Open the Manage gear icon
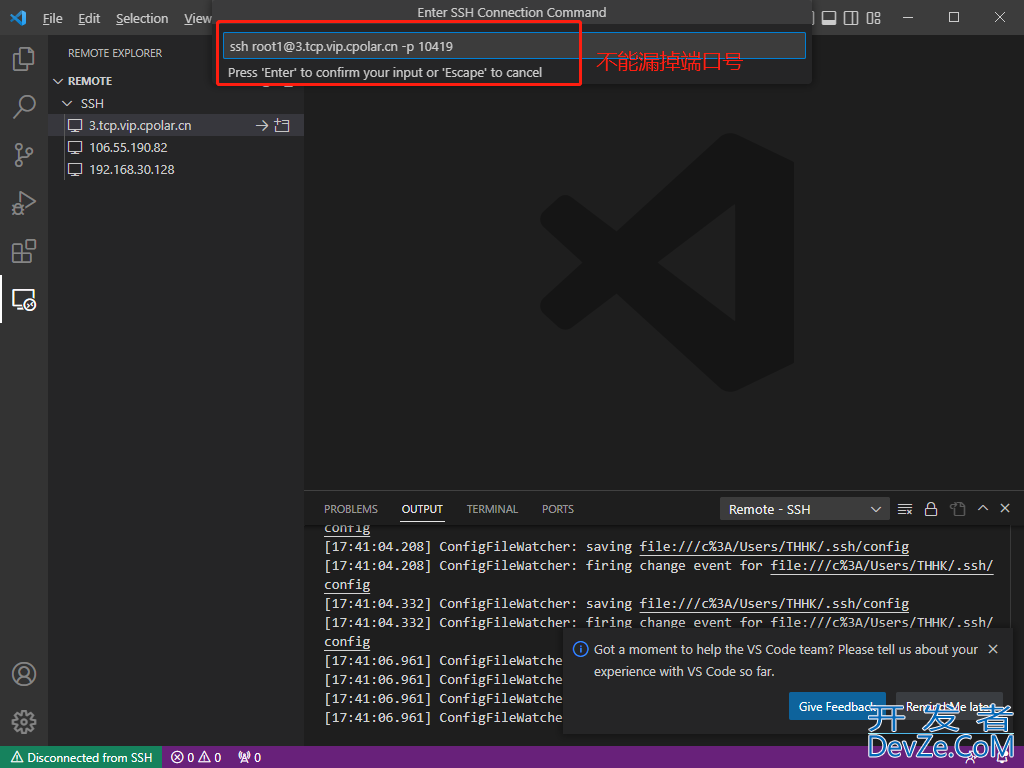1024x768 pixels. pyautogui.click(x=24, y=722)
